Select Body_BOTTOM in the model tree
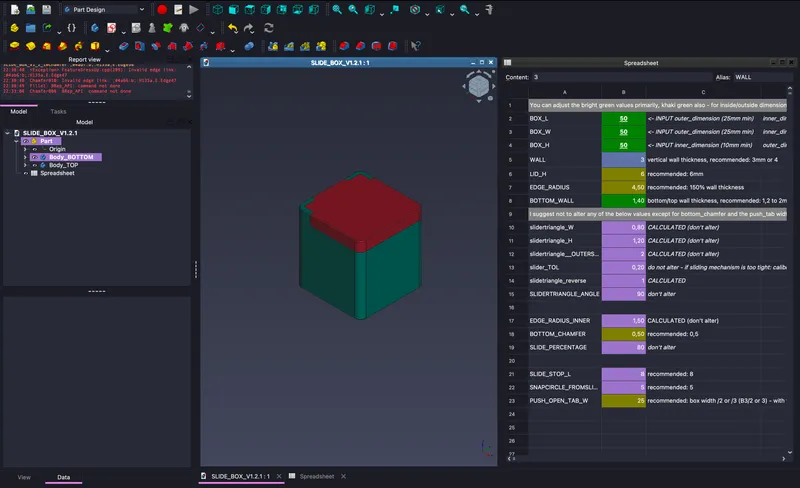This screenshot has width=800, height=488. tap(71, 157)
